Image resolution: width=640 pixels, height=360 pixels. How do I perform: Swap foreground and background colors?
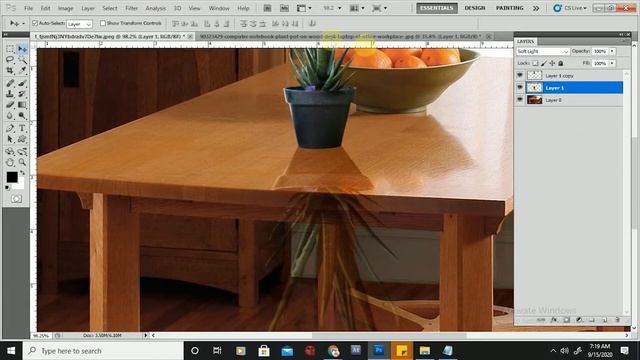[x=22, y=173]
